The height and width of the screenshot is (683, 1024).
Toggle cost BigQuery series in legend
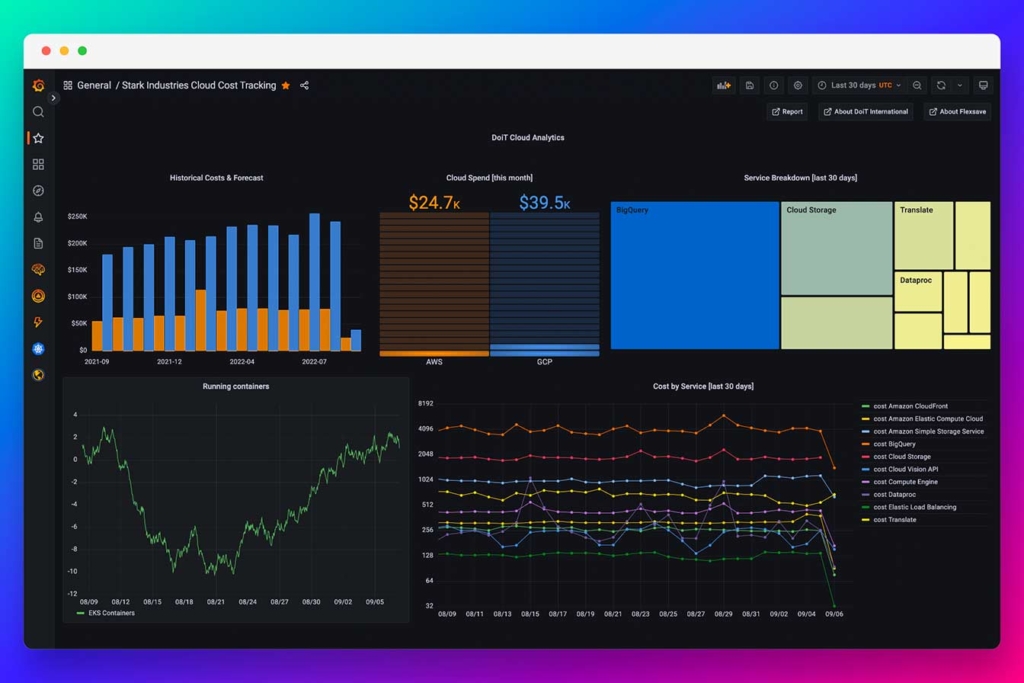tap(894, 444)
